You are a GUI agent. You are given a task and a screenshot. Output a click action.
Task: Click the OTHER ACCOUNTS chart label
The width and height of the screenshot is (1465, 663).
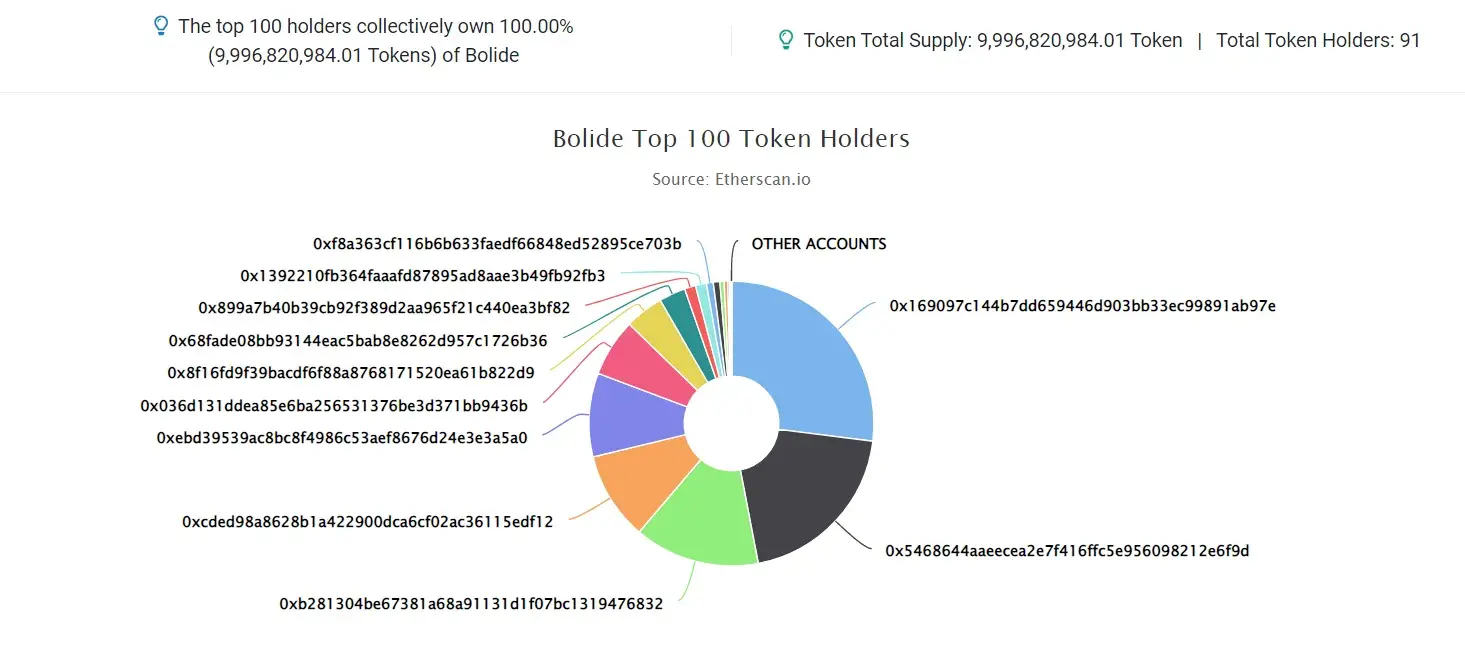point(819,244)
